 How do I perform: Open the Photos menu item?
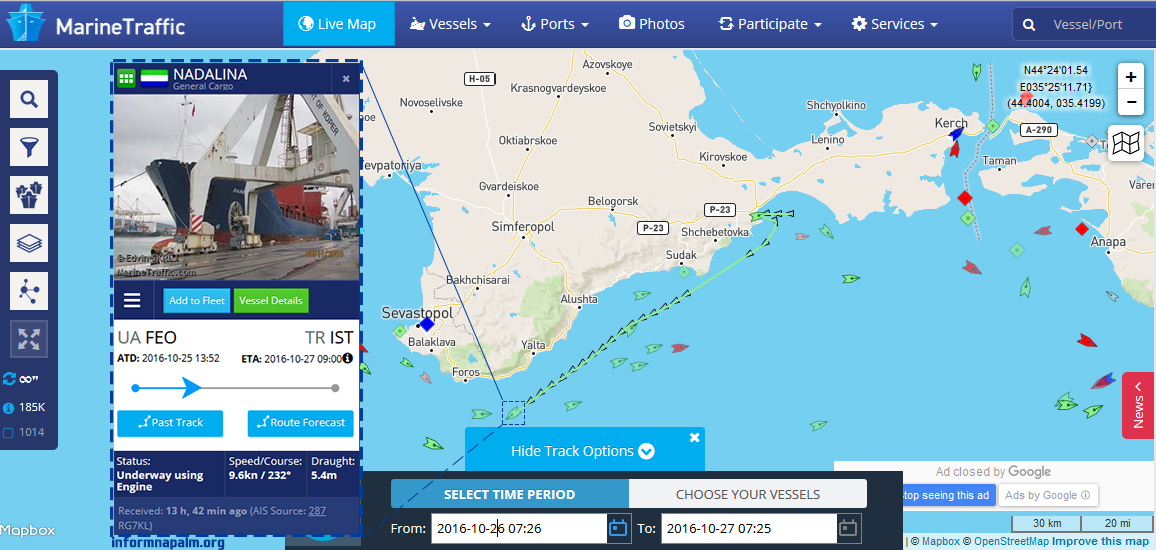[652, 24]
